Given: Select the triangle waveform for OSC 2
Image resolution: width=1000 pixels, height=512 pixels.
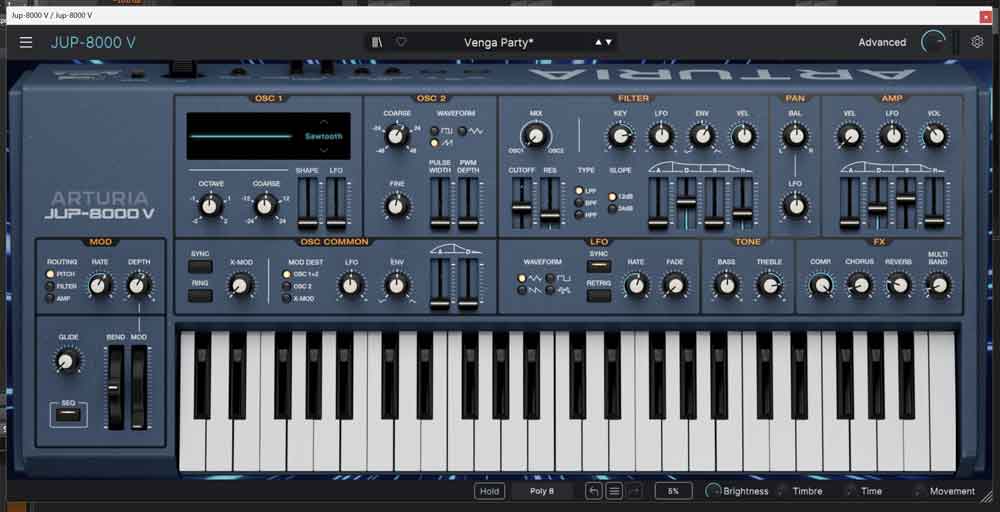Looking at the screenshot, I should point(463,131).
